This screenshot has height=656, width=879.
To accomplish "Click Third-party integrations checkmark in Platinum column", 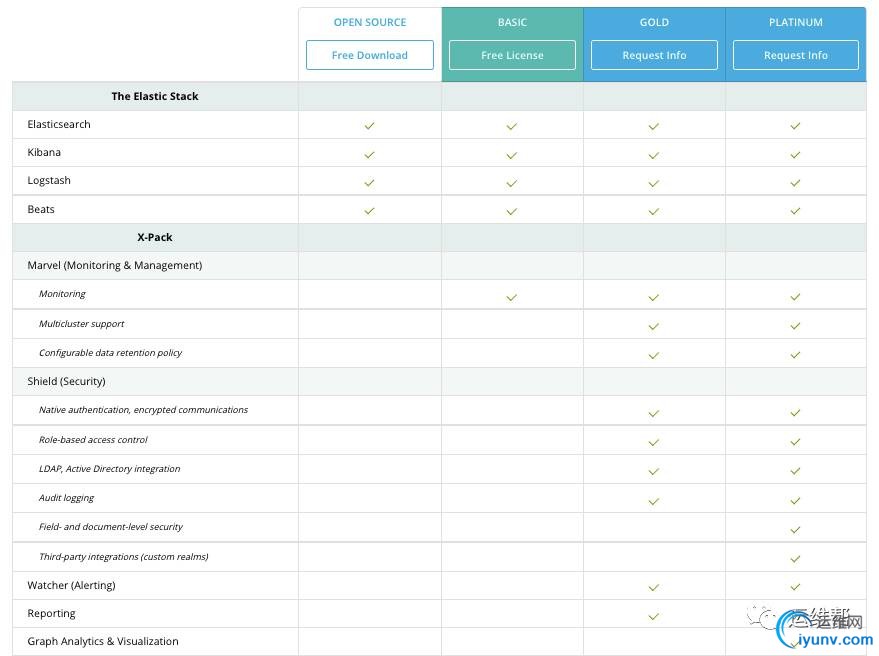I will point(795,558).
